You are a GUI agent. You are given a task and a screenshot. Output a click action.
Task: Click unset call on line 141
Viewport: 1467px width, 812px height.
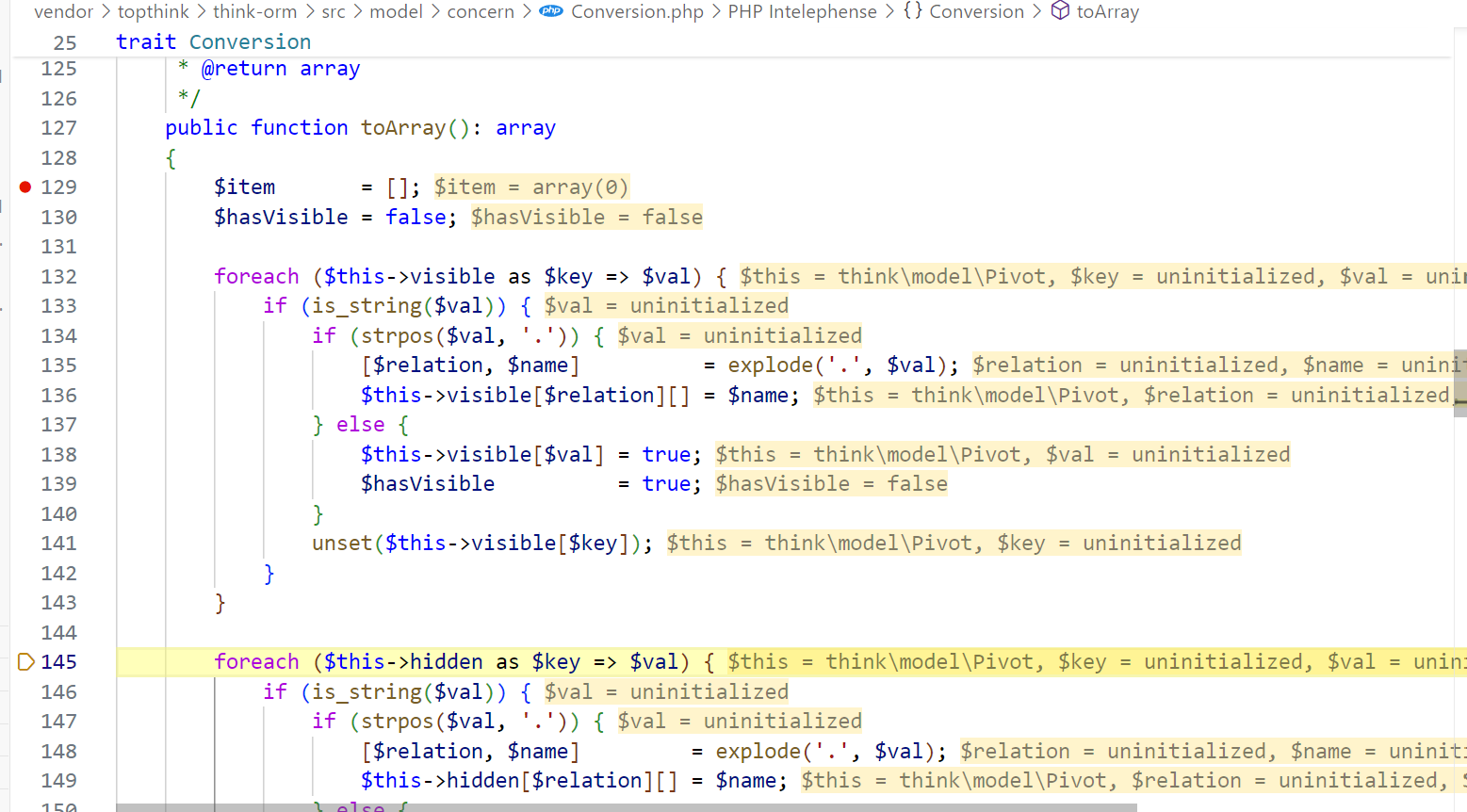[x=342, y=544]
